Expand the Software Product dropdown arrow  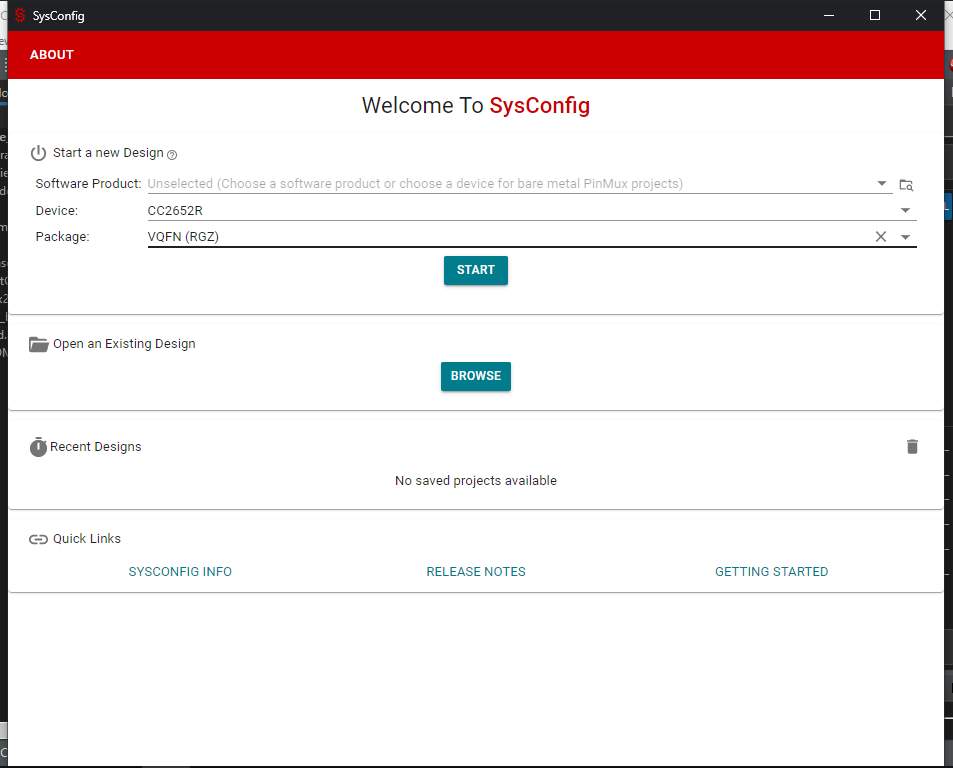click(x=881, y=183)
